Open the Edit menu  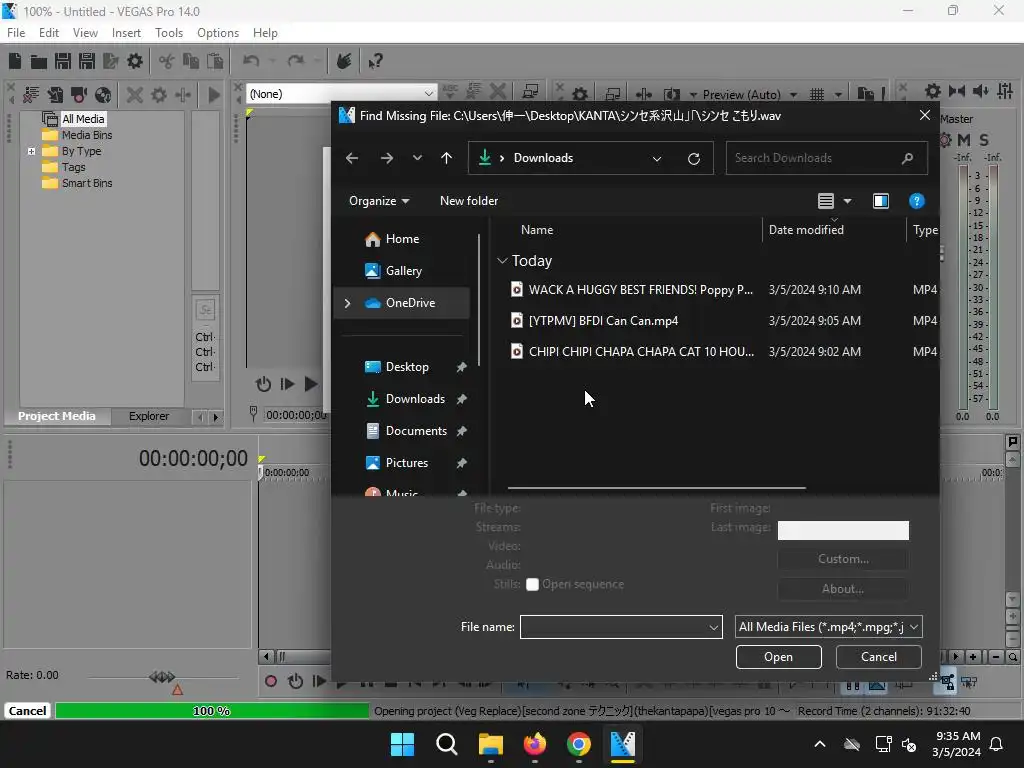click(48, 33)
